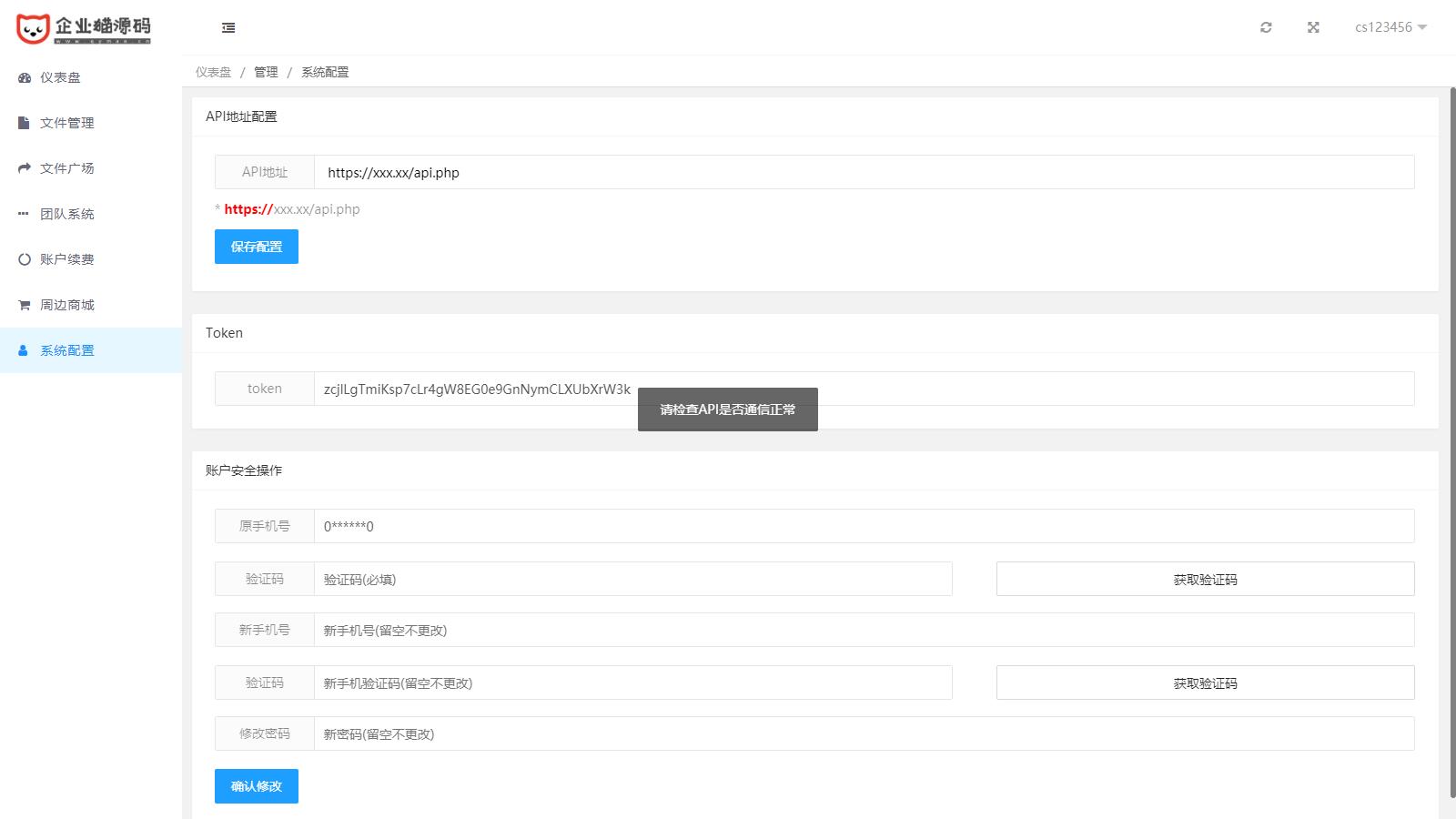This screenshot has height=819, width=1456.
Task: Click the 仪表盘 breadcrumb link
Action: (x=213, y=72)
